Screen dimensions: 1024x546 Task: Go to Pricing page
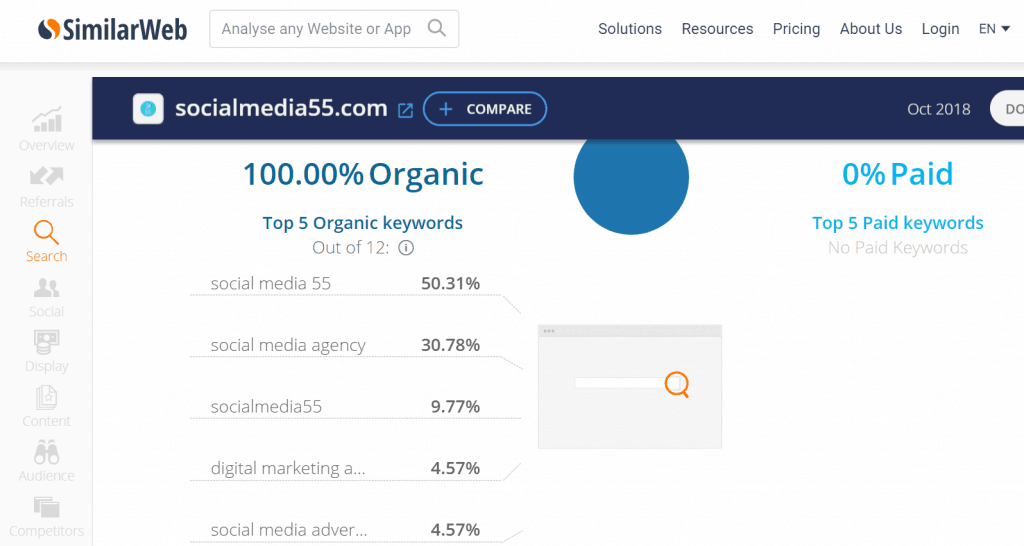[x=796, y=29]
